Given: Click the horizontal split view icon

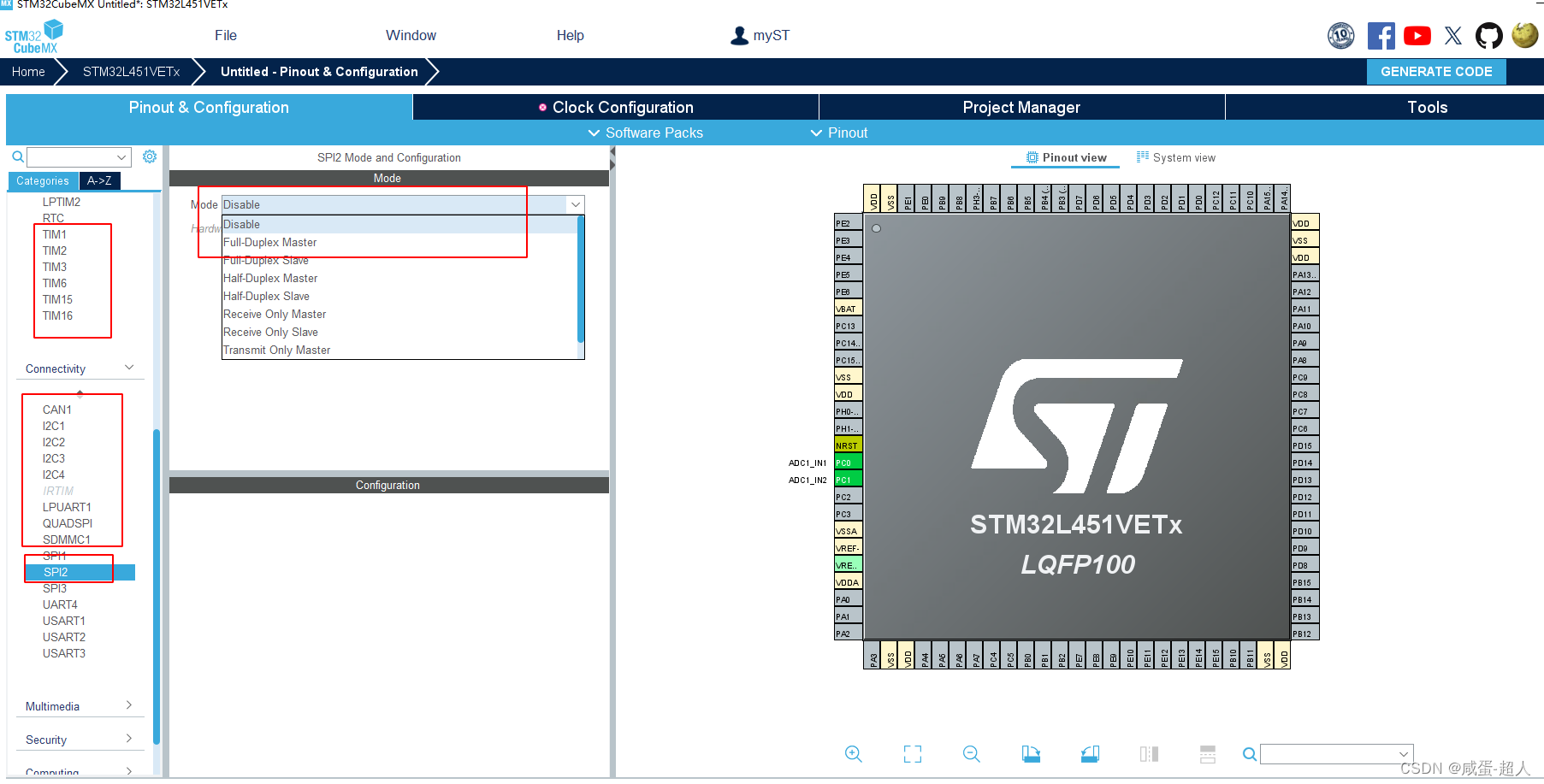Looking at the screenshot, I should 1208,753.
